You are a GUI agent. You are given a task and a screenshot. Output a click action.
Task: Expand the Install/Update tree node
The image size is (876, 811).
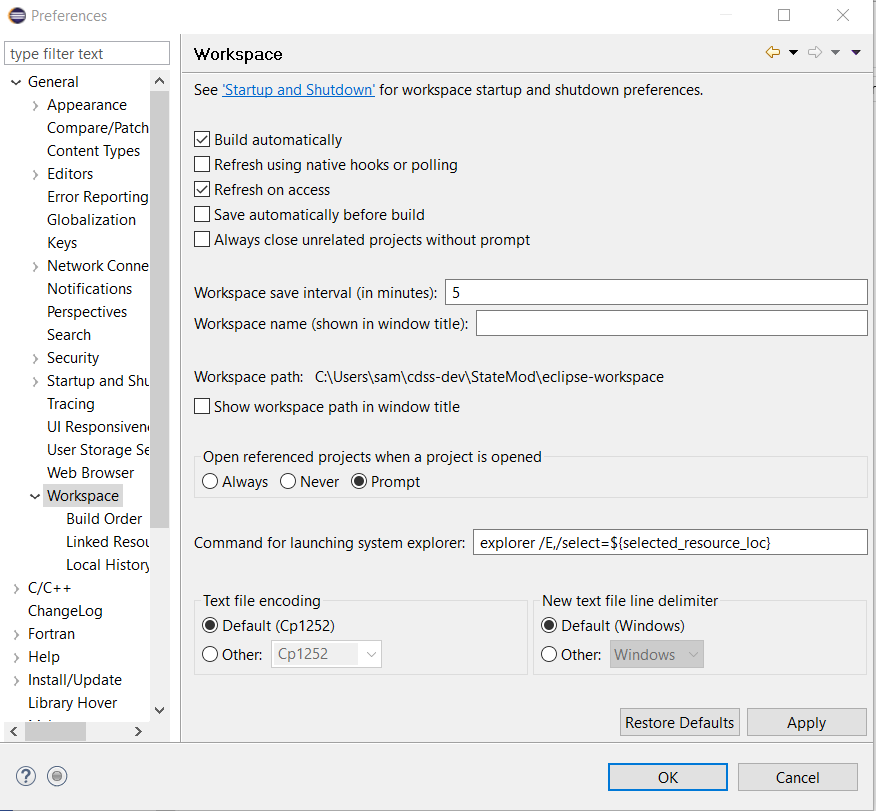(16, 680)
